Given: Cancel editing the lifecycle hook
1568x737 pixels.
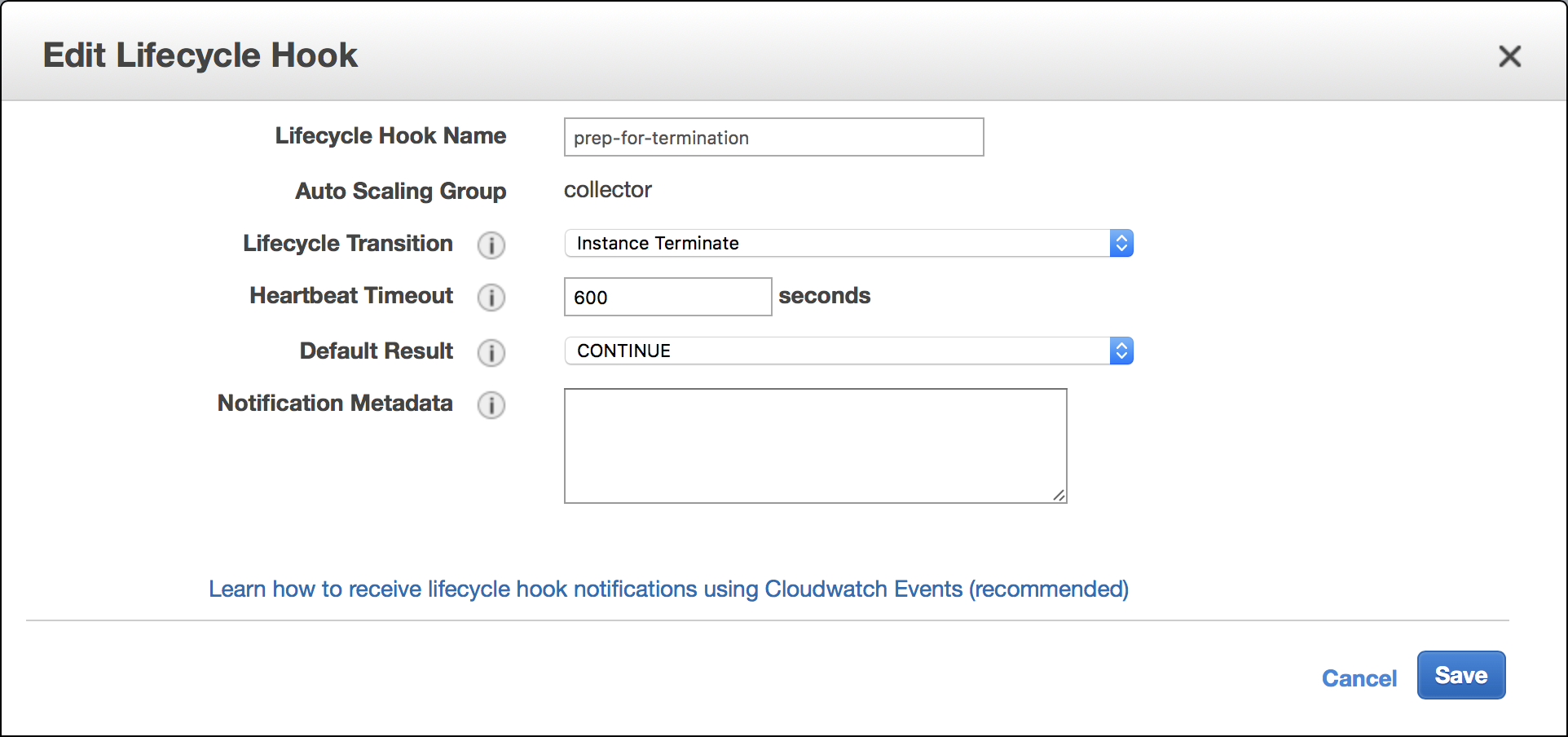Looking at the screenshot, I should tap(1359, 677).
